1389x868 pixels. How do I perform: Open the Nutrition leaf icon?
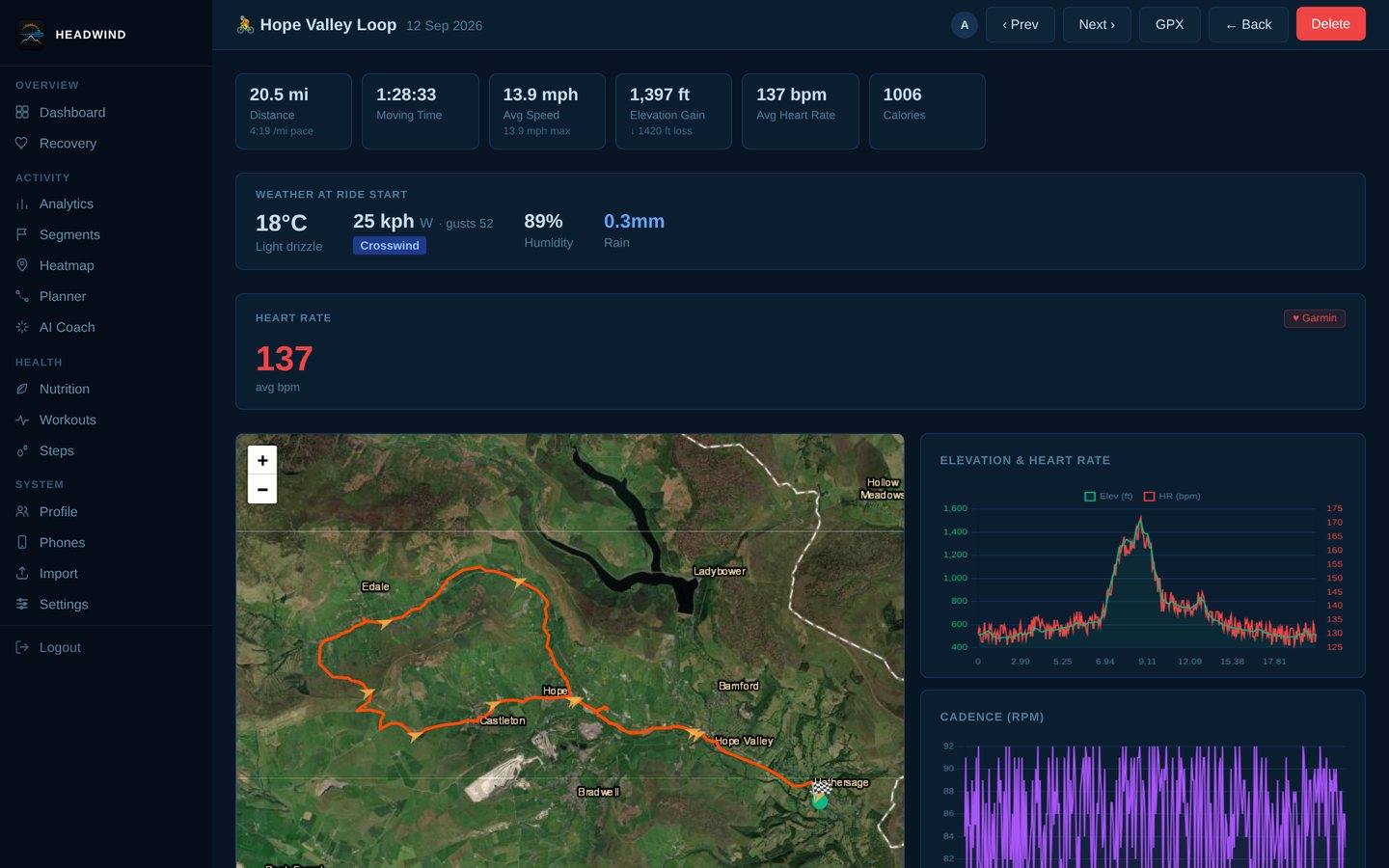coord(22,390)
